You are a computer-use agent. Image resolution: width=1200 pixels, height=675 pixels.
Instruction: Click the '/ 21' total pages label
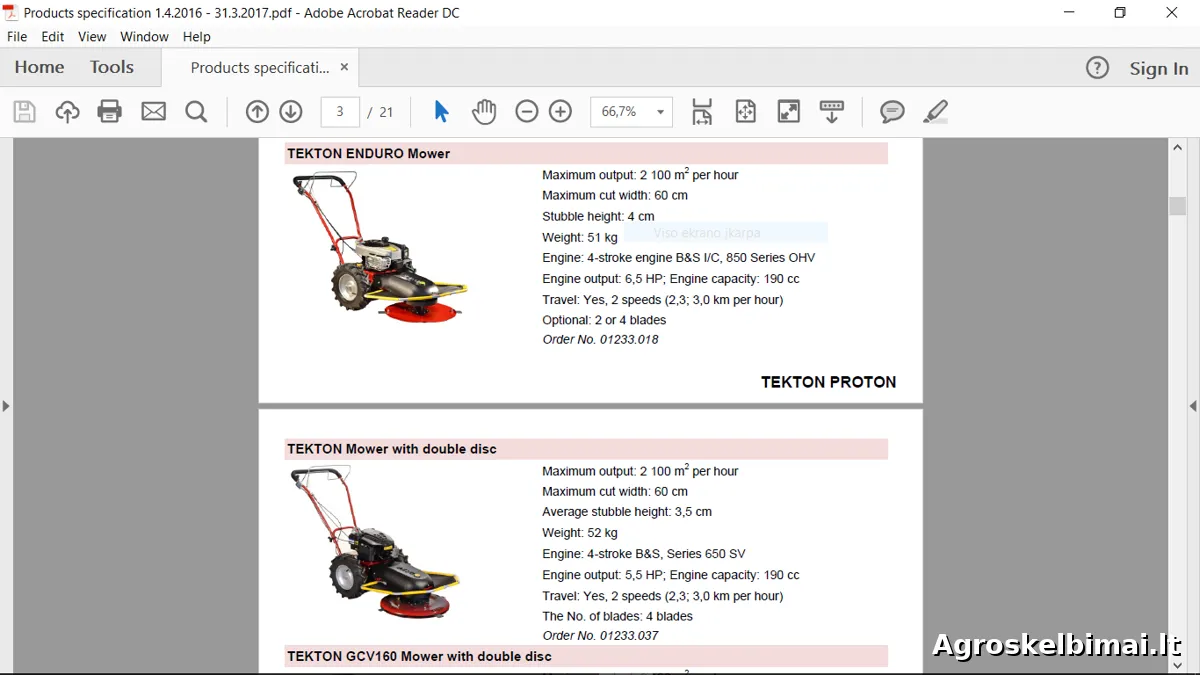coord(380,112)
